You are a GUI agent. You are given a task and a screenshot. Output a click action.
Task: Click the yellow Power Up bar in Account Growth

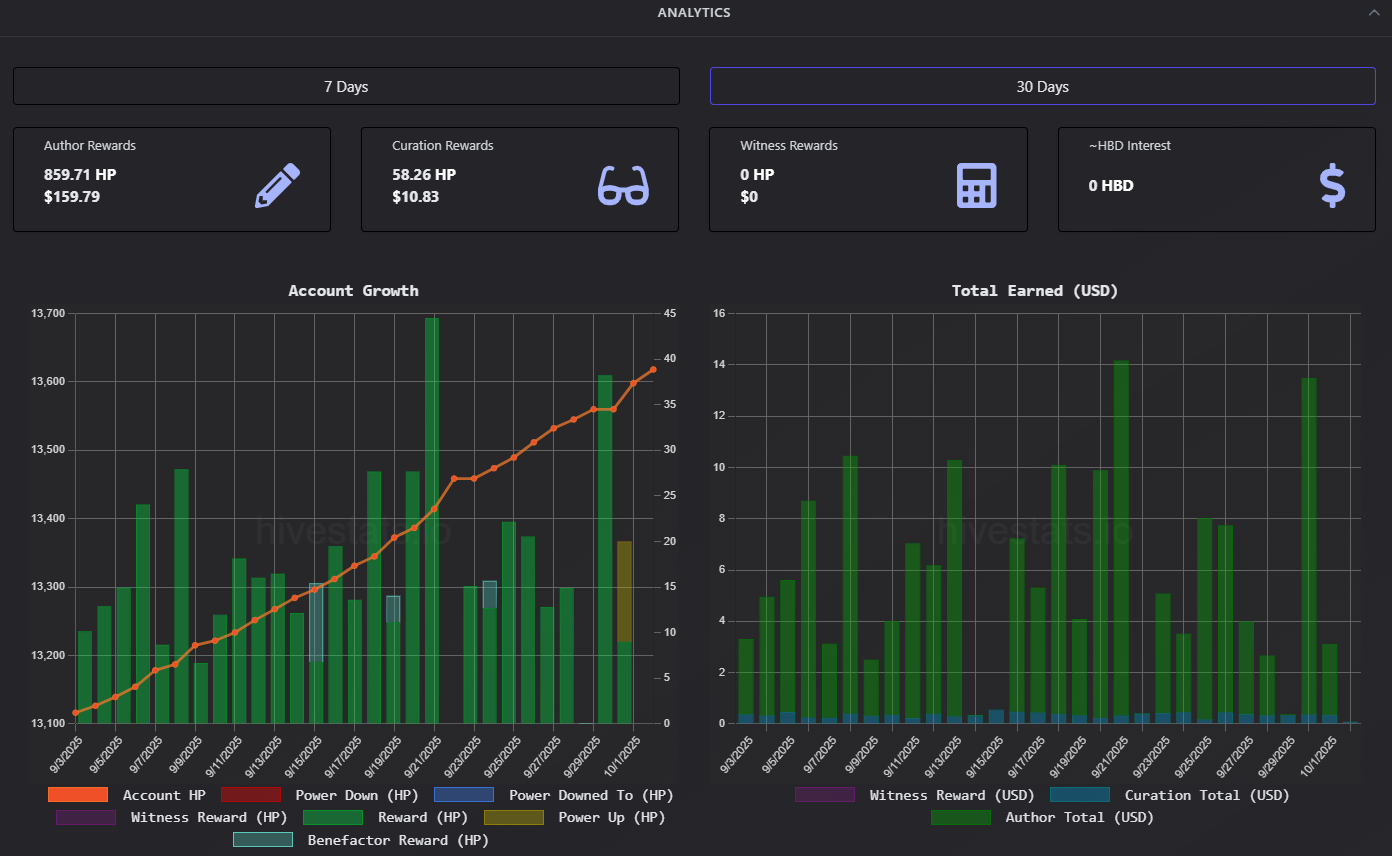tap(624, 590)
